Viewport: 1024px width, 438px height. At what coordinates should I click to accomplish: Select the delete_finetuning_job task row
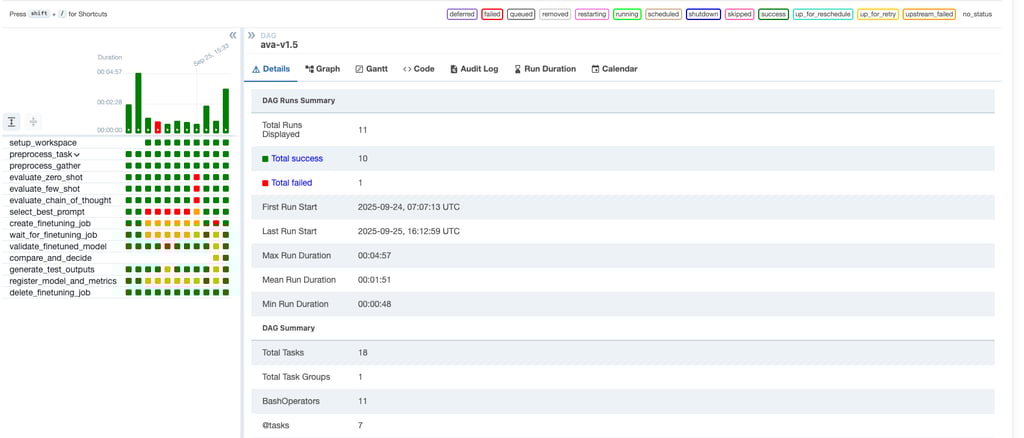pos(52,292)
